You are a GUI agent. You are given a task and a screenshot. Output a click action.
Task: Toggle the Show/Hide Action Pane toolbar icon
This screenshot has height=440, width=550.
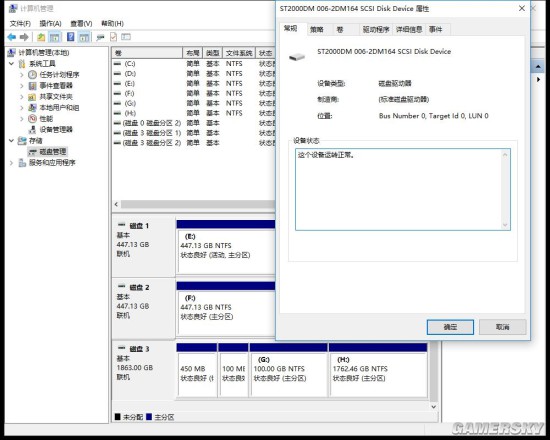pos(84,37)
